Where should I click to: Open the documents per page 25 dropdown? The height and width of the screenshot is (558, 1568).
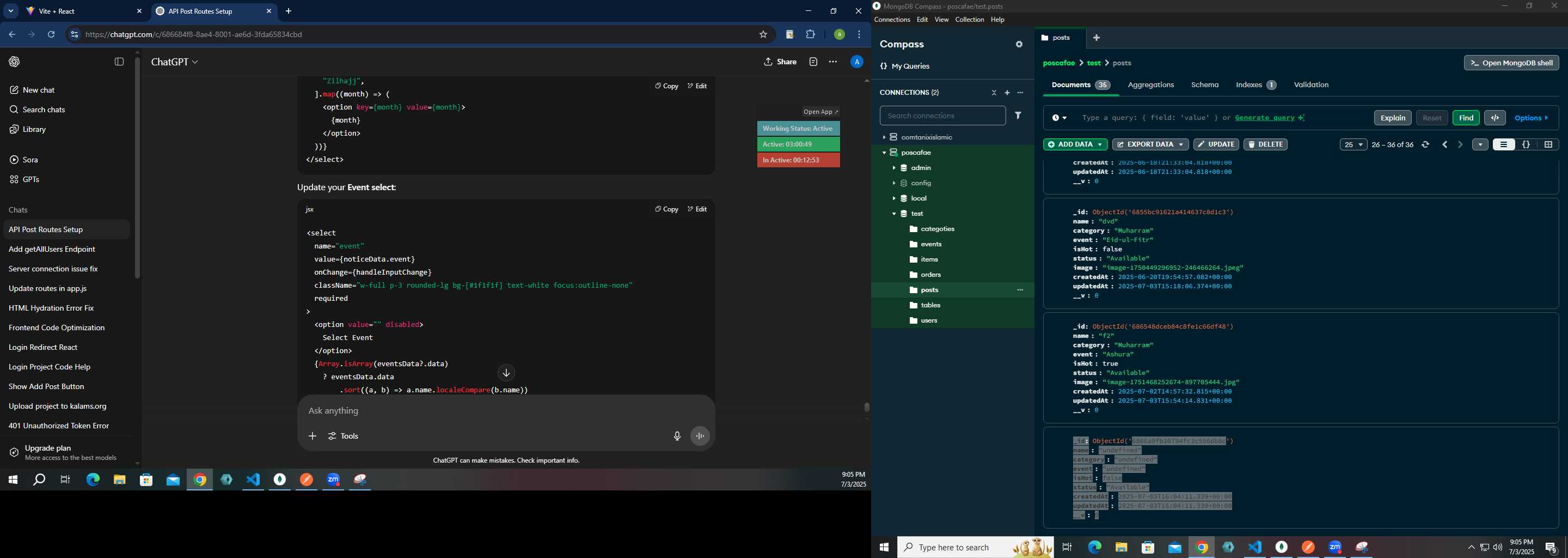pos(1353,145)
